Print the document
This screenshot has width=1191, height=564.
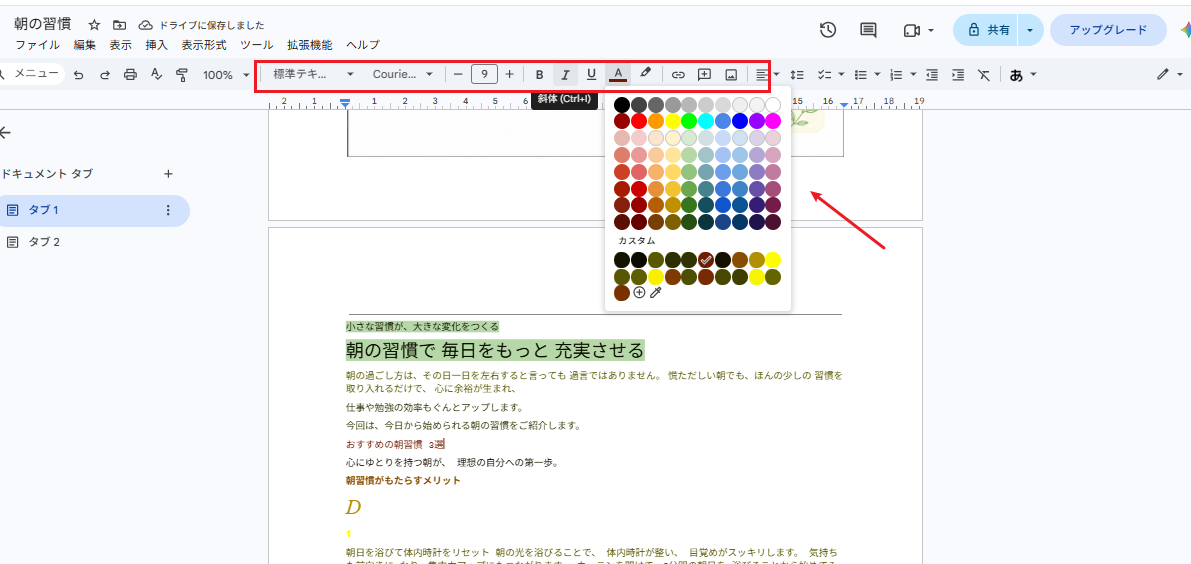click(131, 74)
